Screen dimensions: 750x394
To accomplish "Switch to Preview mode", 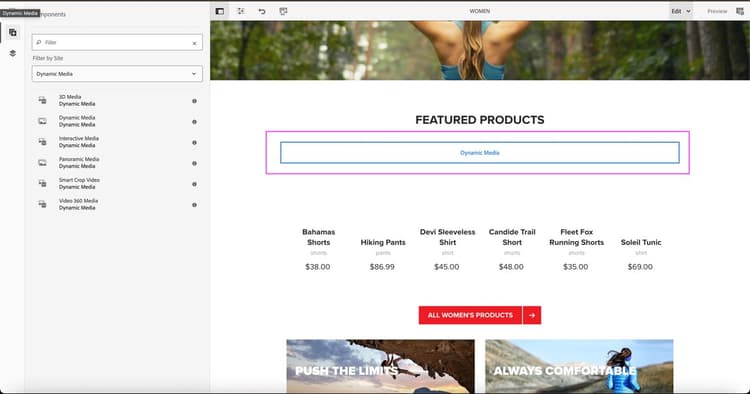I will [717, 11].
